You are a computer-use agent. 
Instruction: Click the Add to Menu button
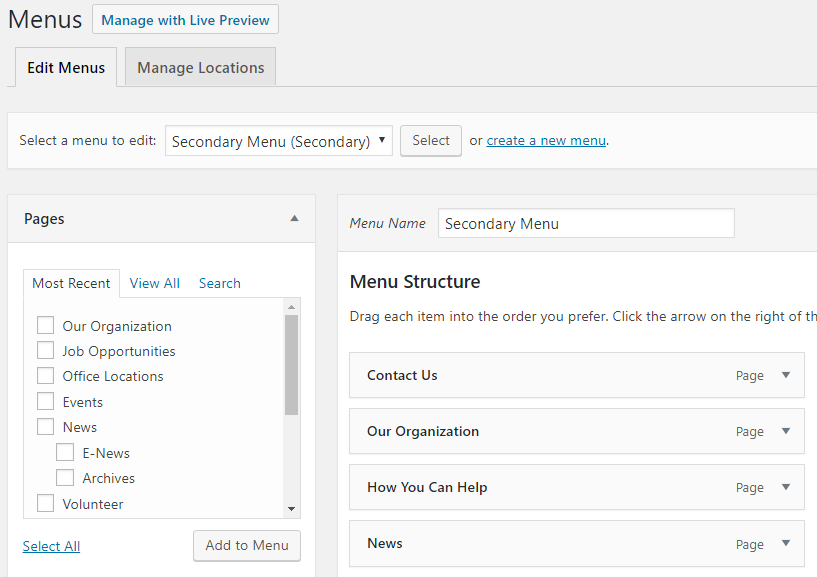[x=246, y=545]
